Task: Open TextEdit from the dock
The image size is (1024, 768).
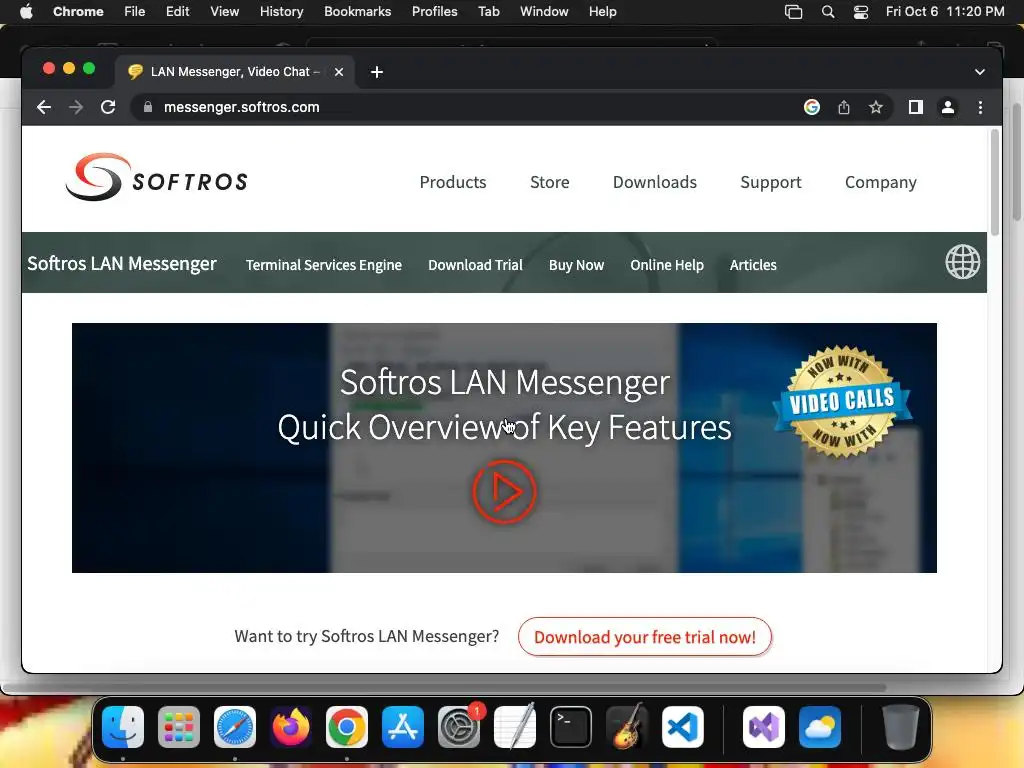Action: point(515,727)
